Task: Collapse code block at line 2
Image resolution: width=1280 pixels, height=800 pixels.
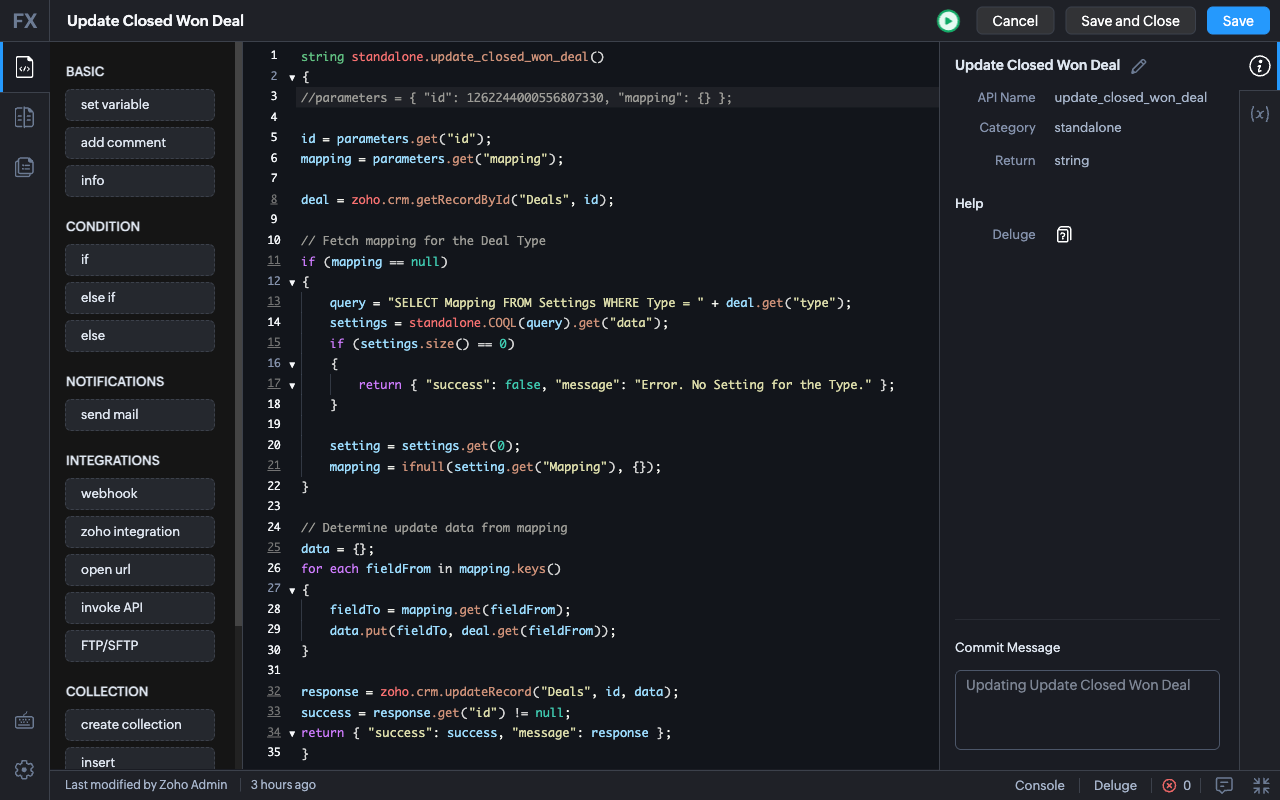Action: 292,77
